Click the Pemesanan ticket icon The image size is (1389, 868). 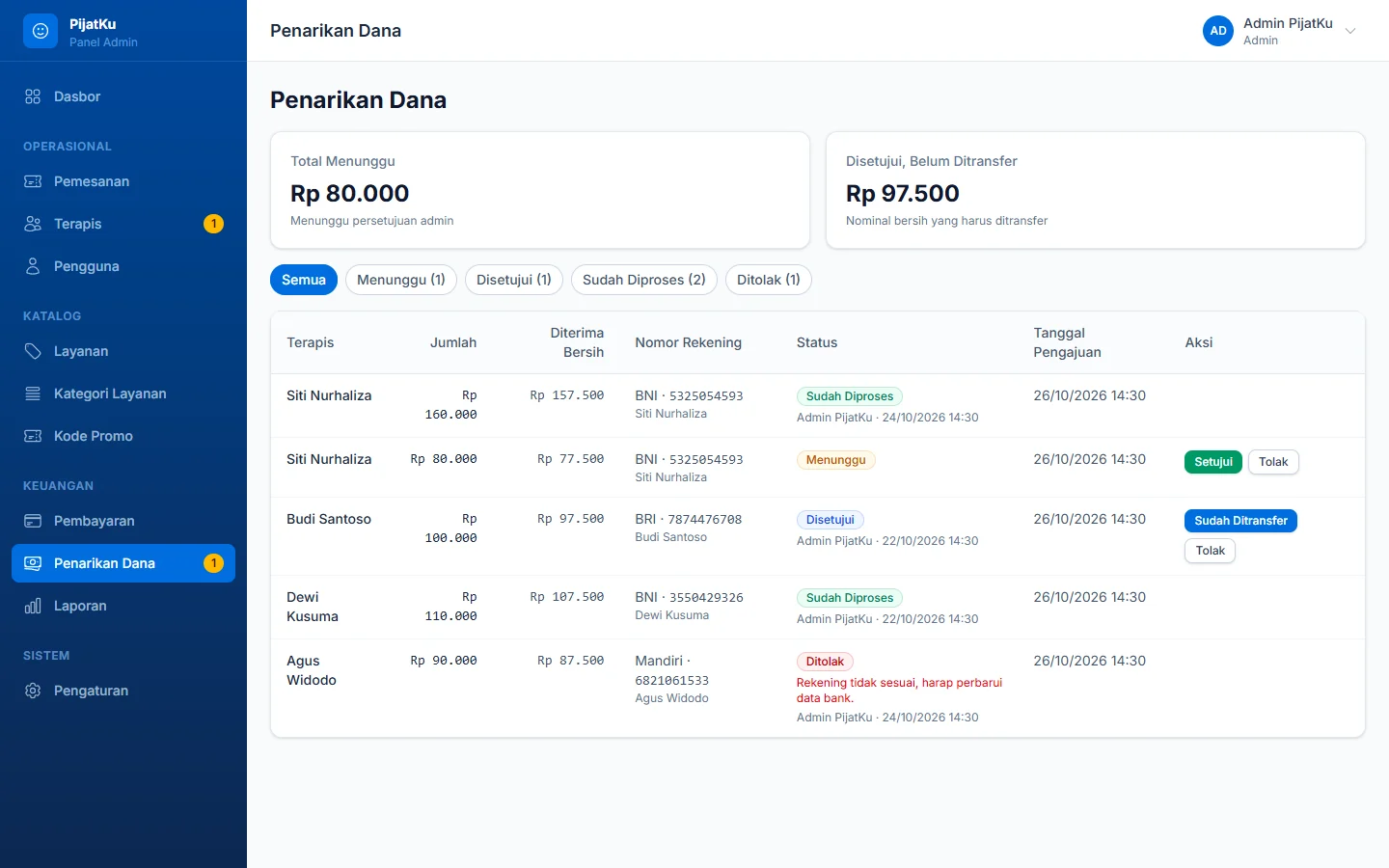coord(33,181)
